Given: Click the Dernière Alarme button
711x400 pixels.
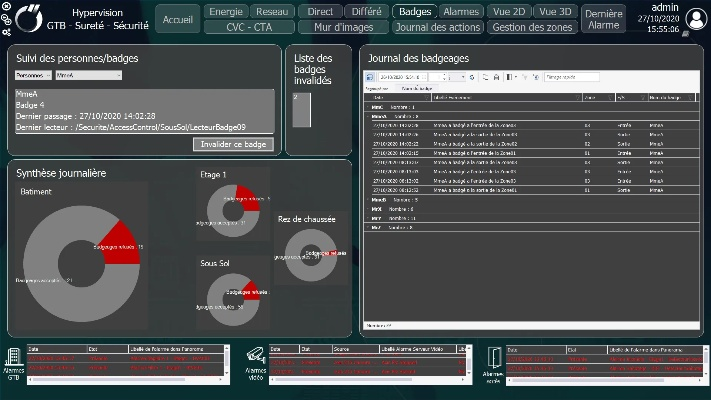Looking at the screenshot, I should 603,19.
